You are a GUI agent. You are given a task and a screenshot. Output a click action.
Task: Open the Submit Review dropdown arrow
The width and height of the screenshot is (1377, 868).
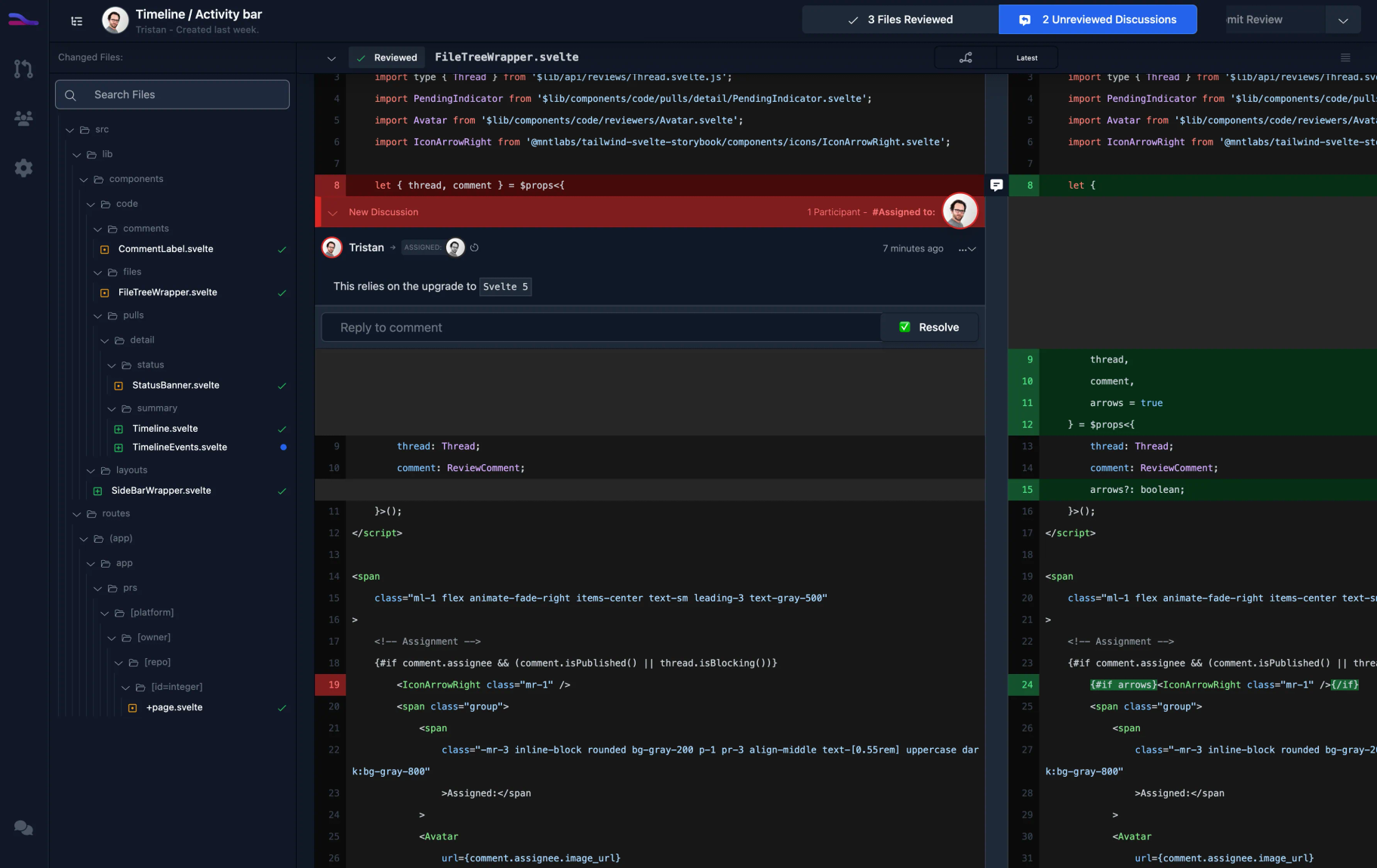click(1343, 20)
